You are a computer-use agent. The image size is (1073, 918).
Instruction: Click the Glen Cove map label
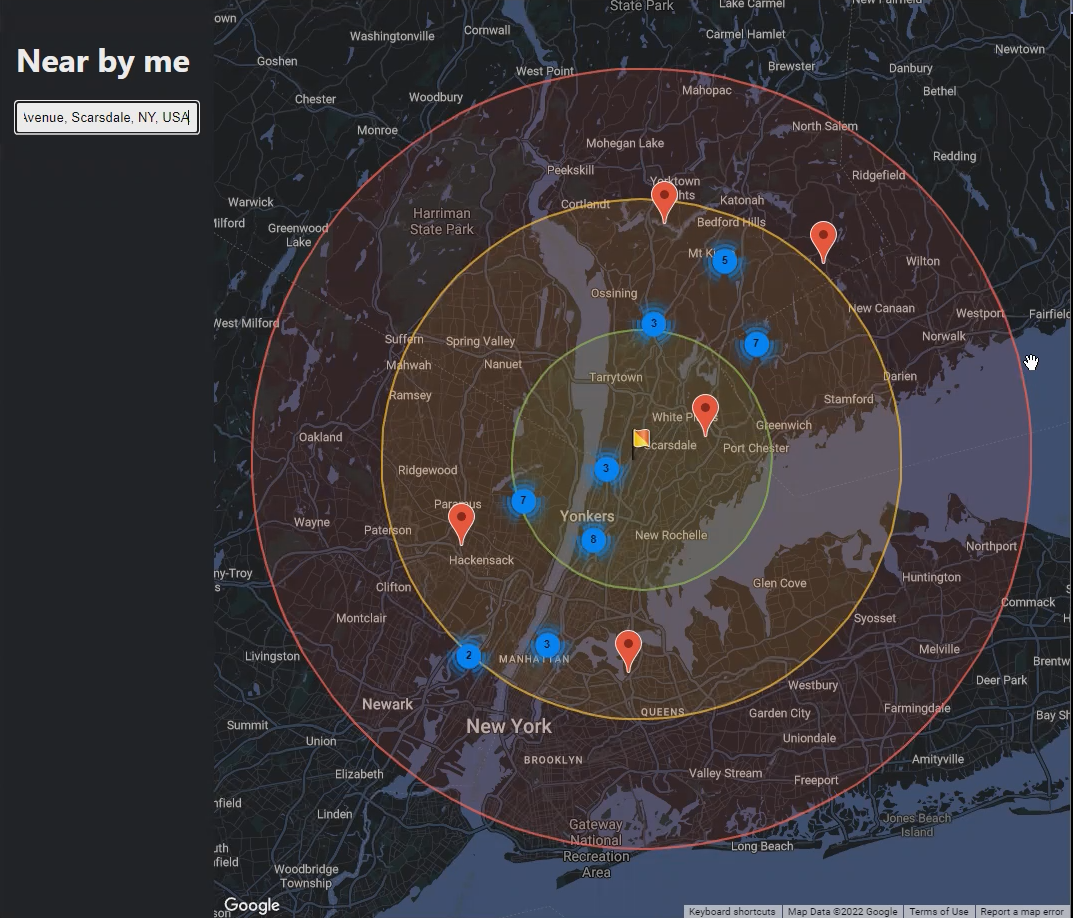tap(779, 583)
